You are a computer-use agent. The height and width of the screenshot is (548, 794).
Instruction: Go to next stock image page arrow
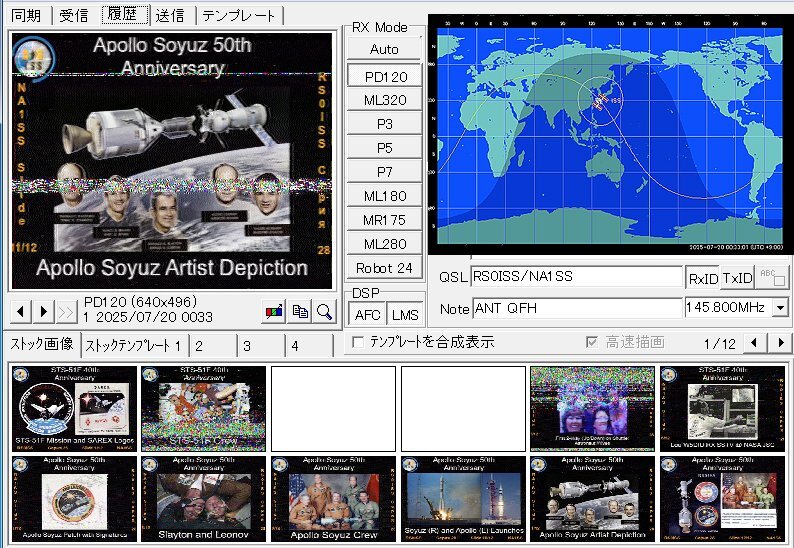pos(780,343)
